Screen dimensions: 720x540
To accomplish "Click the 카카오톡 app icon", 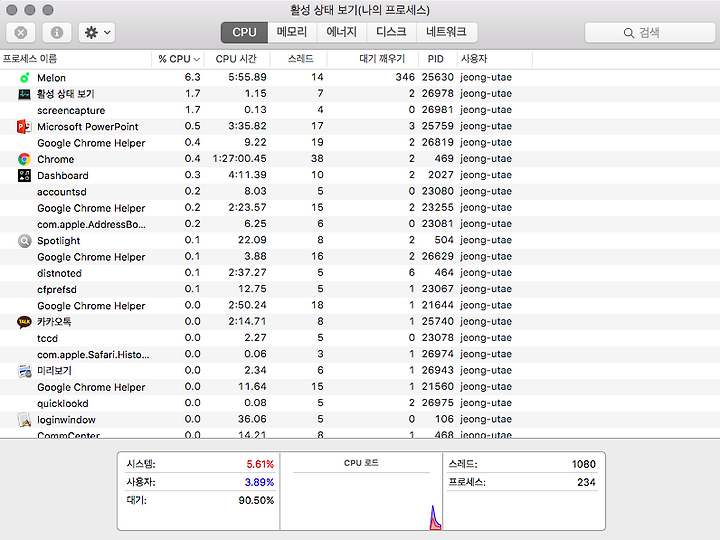I will 24,322.
